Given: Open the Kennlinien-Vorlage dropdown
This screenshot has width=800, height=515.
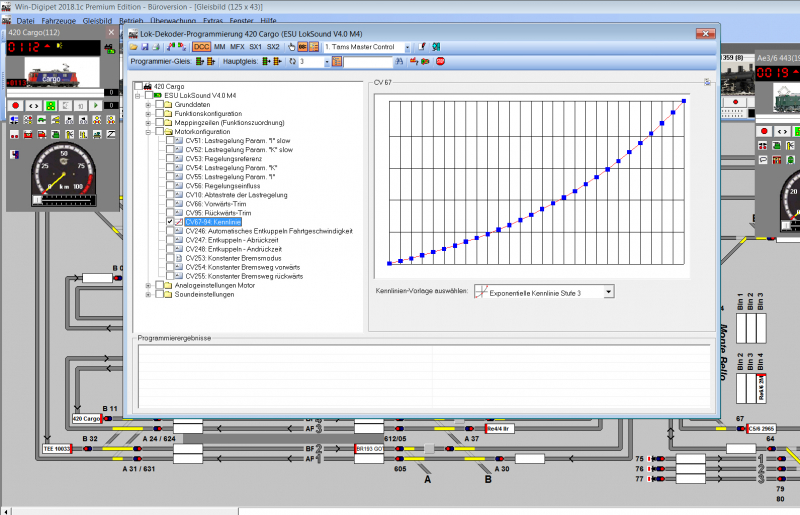Looking at the screenshot, I should click(x=608, y=291).
